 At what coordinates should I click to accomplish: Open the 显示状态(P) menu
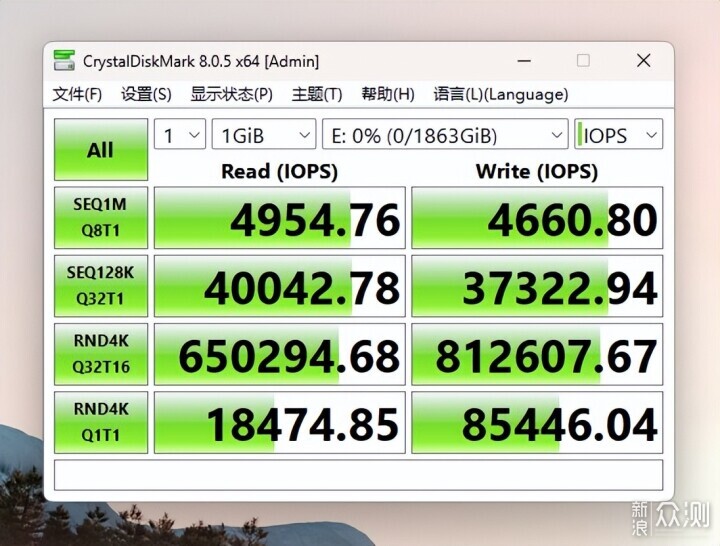pyautogui.click(x=231, y=95)
